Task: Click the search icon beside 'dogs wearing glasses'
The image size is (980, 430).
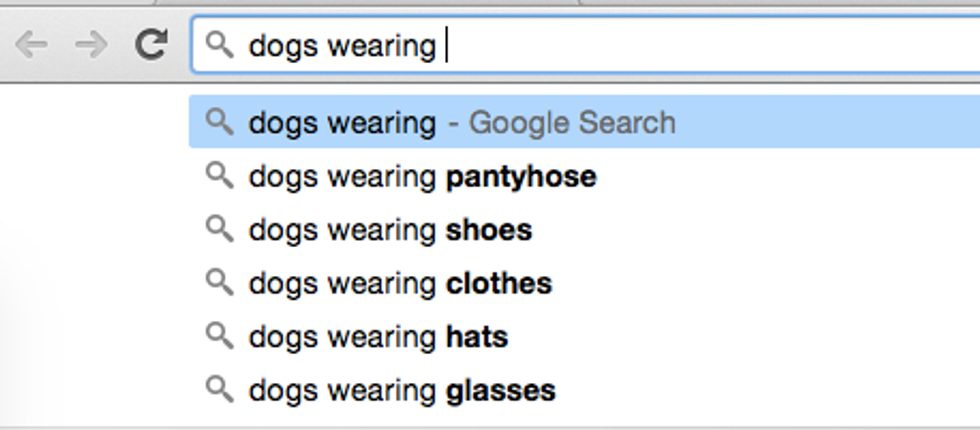Action: pos(219,389)
